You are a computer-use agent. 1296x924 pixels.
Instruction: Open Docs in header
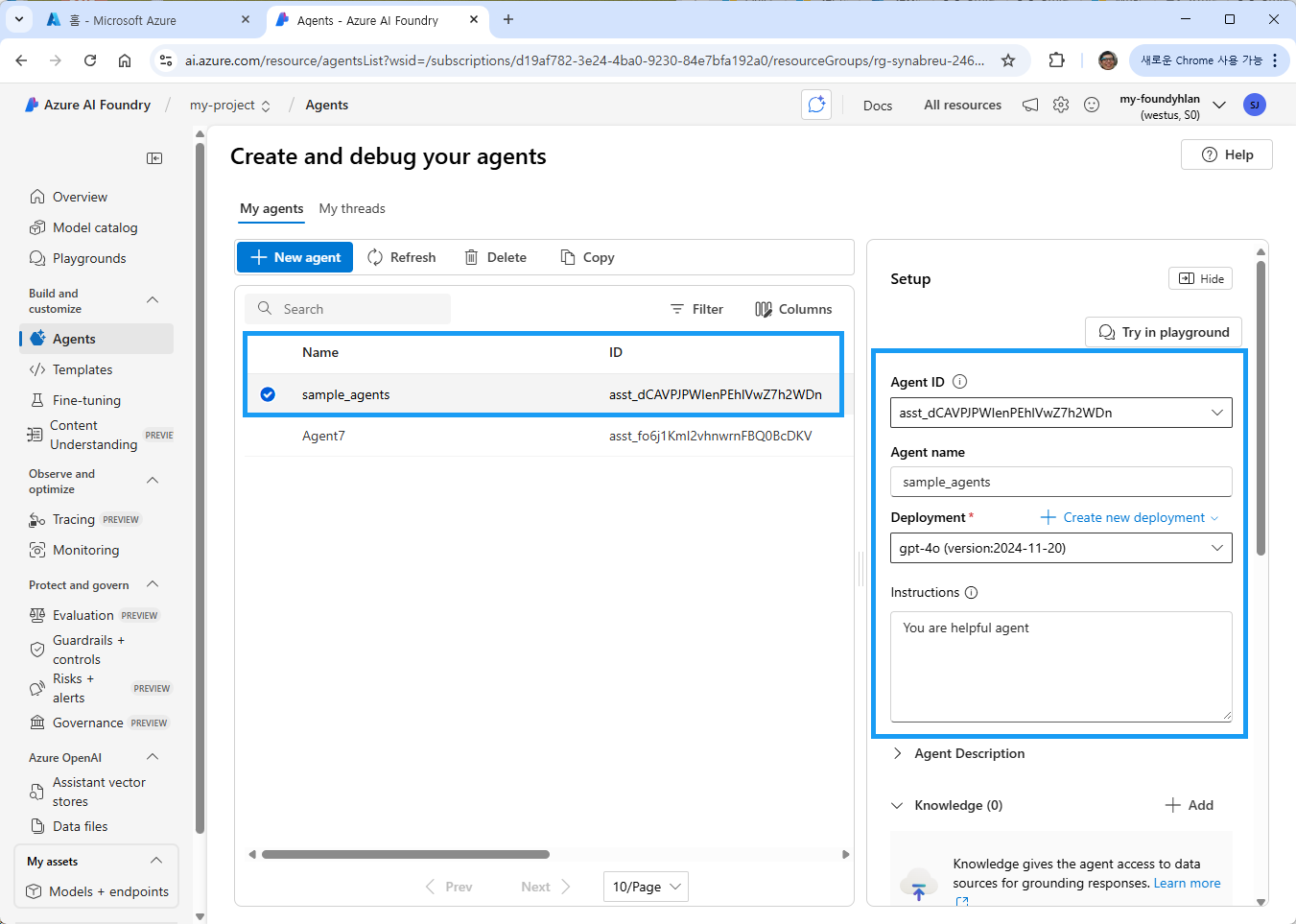tap(878, 106)
